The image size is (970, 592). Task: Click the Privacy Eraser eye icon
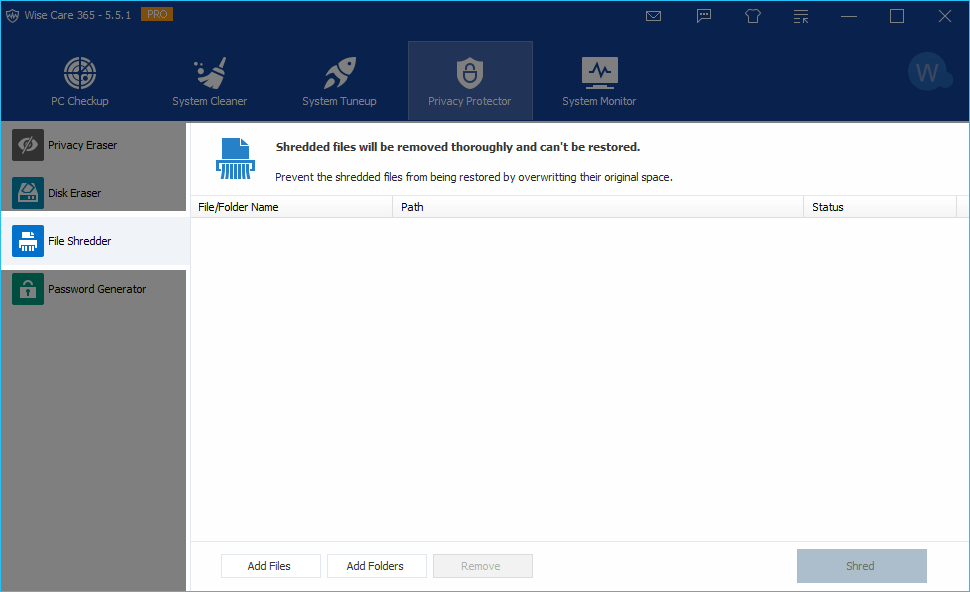click(28, 145)
